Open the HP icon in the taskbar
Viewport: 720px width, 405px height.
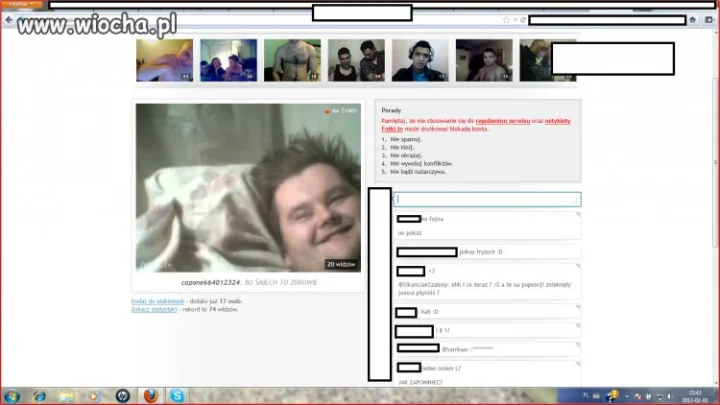point(123,395)
